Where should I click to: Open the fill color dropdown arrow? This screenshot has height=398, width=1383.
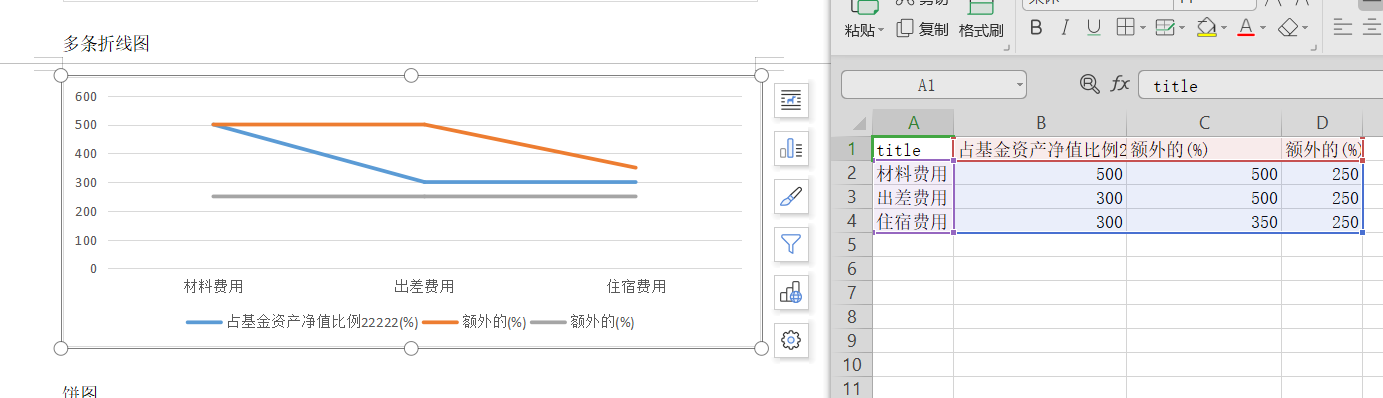[x=1224, y=28]
